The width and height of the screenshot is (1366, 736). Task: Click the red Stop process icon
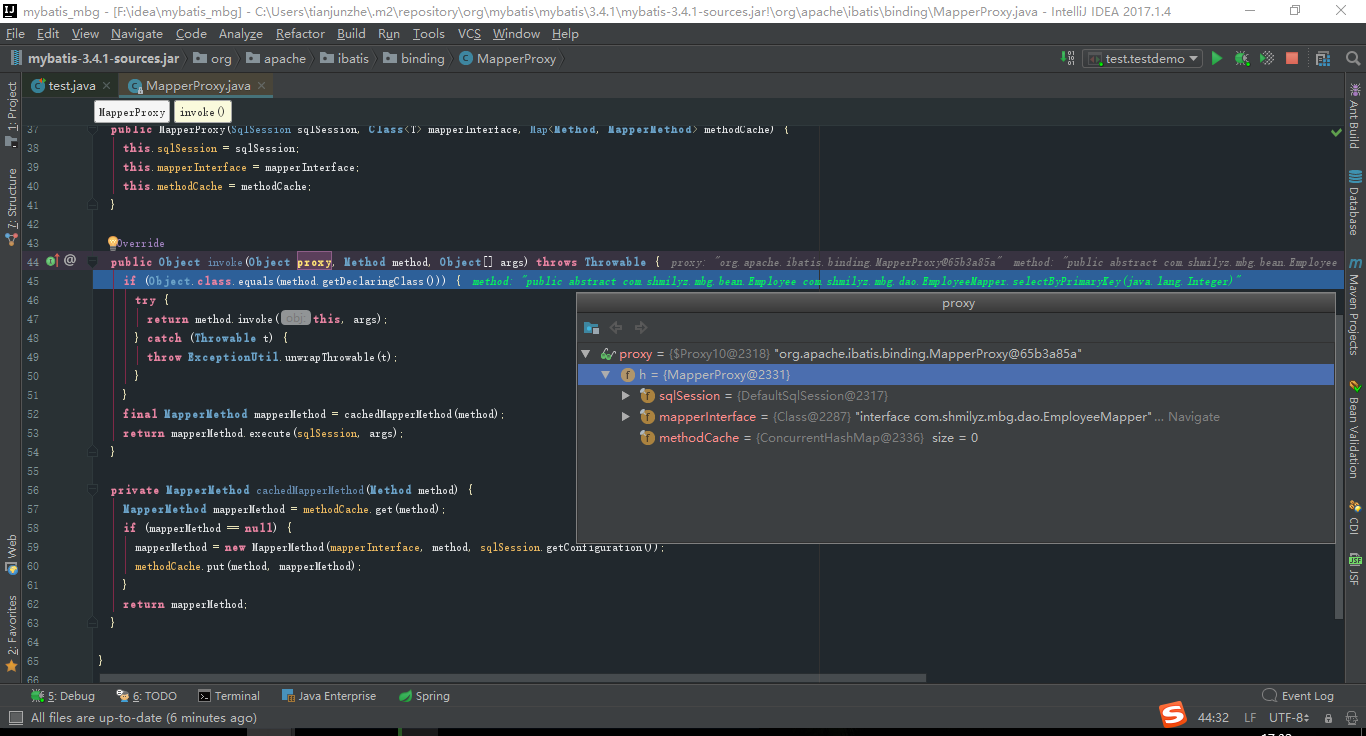pyautogui.click(x=1292, y=58)
